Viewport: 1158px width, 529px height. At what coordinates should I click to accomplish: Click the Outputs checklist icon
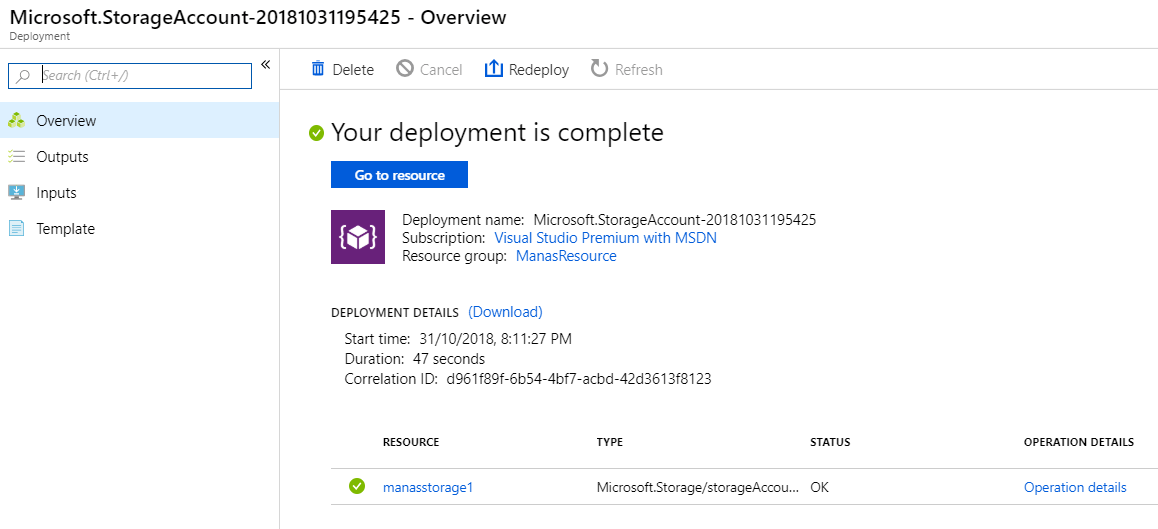click(16, 157)
